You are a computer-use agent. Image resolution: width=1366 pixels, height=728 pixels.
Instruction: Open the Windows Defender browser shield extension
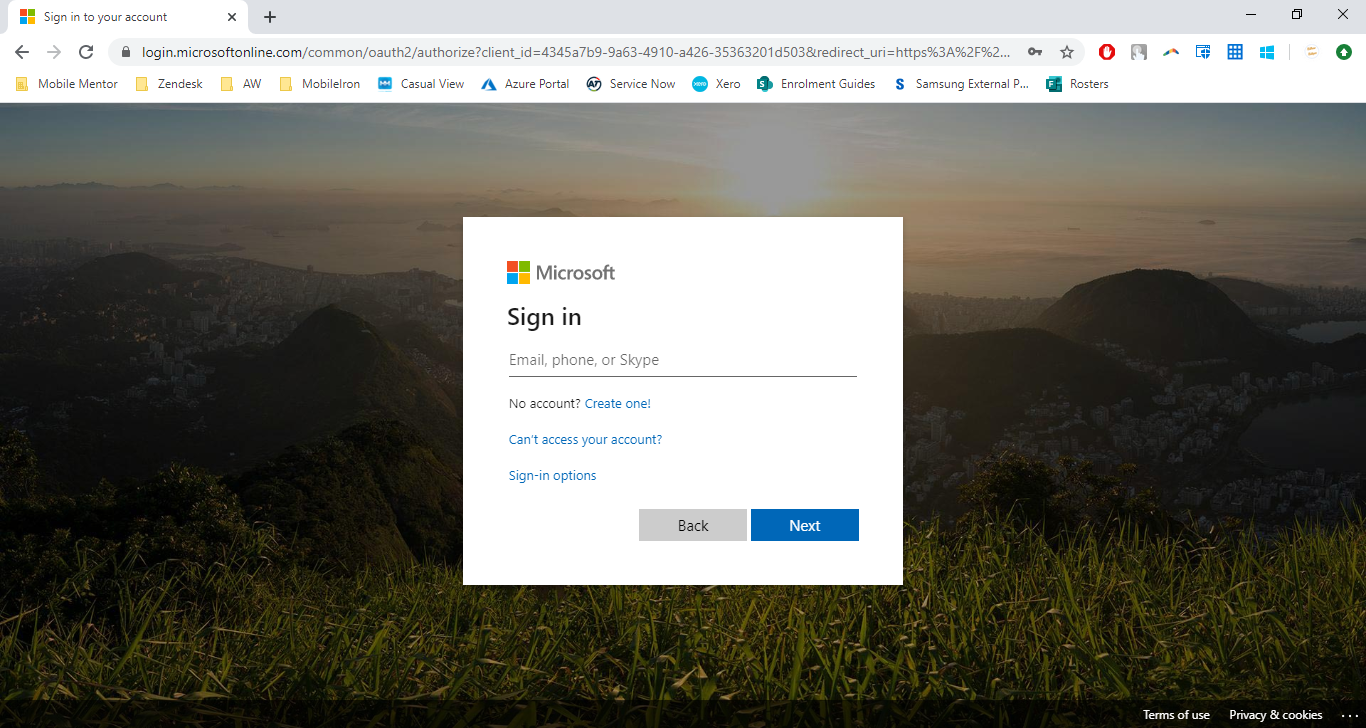pyautogui.click(x=1203, y=52)
